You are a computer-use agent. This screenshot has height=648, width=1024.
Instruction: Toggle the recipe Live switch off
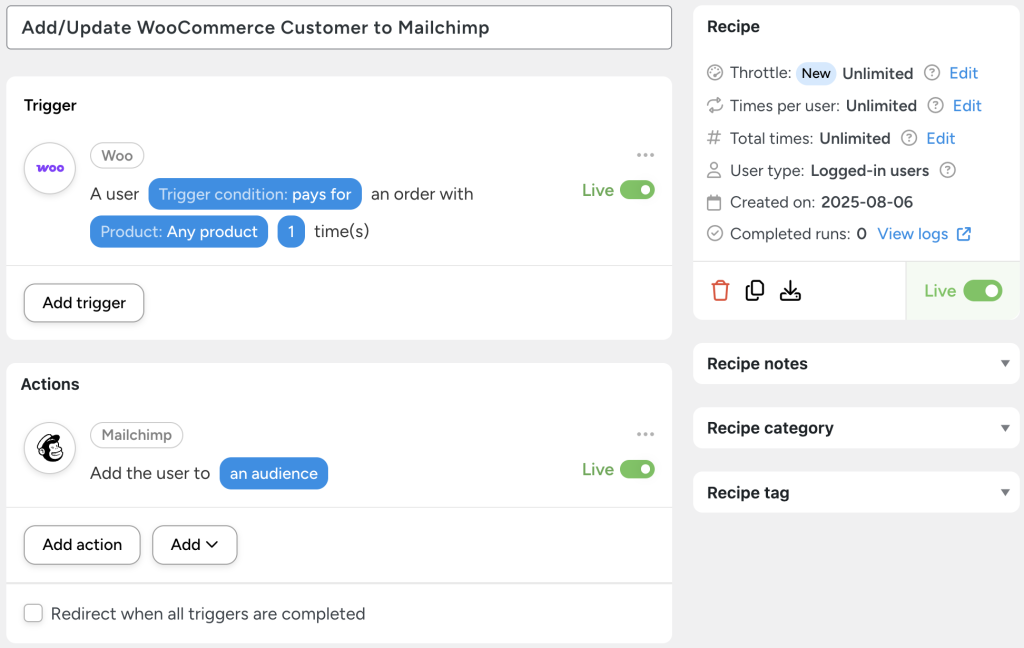981,290
